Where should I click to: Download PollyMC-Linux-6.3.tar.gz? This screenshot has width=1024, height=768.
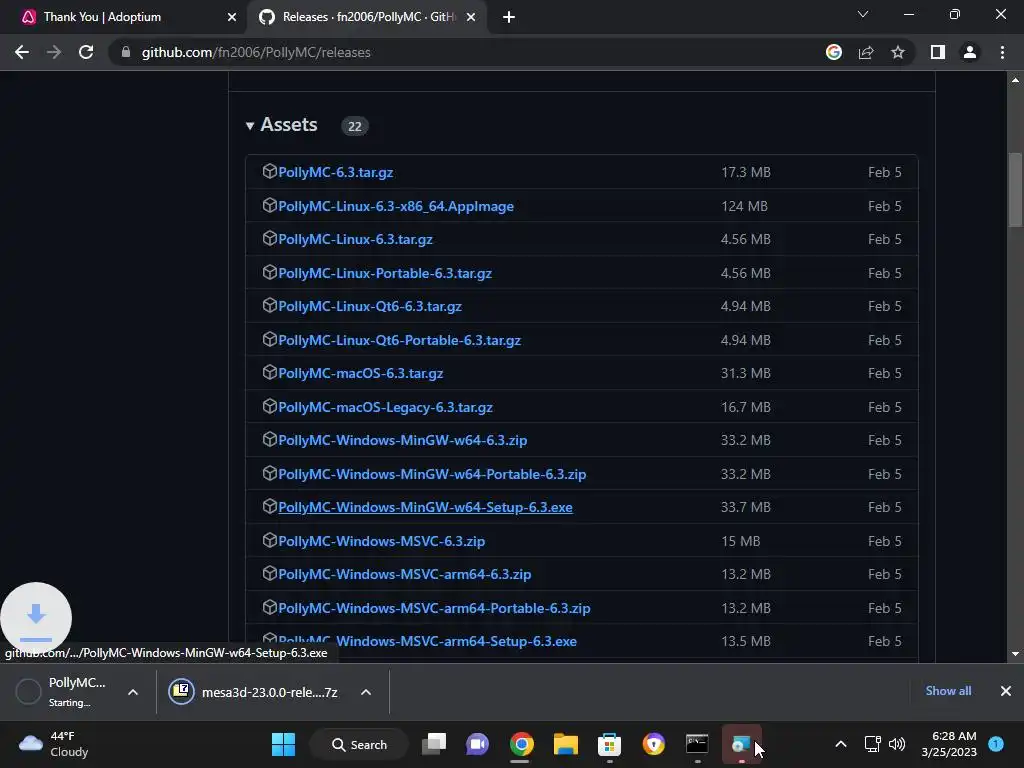pos(355,240)
